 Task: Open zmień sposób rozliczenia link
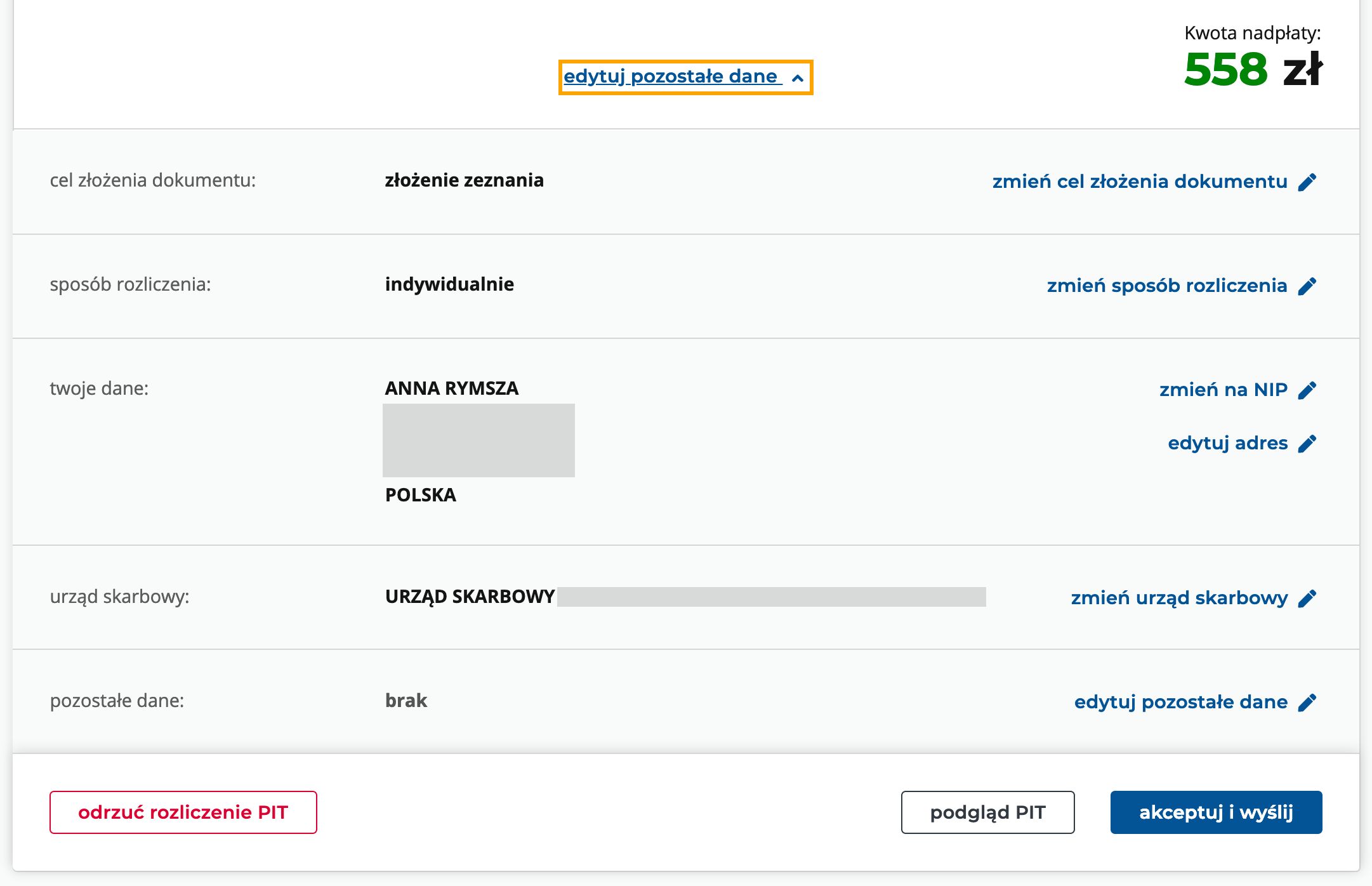[x=1166, y=286]
